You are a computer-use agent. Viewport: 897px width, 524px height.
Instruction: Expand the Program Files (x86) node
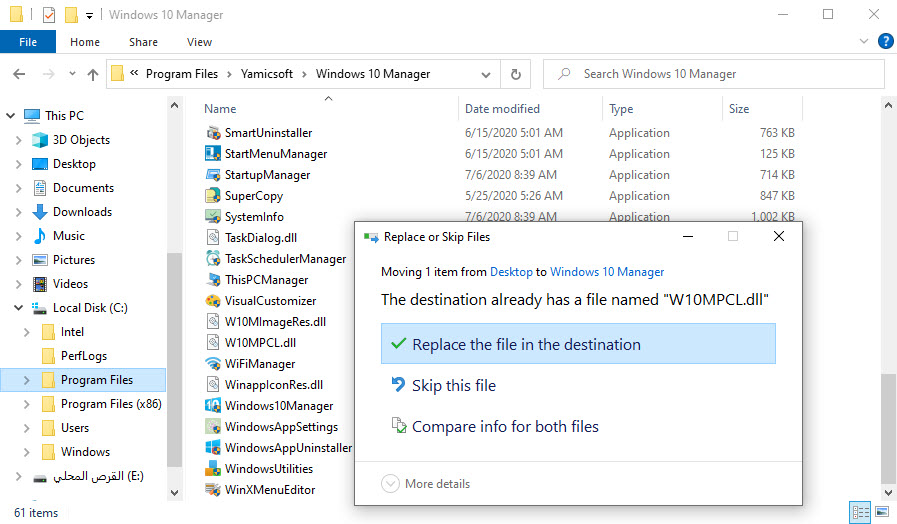pos(26,404)
